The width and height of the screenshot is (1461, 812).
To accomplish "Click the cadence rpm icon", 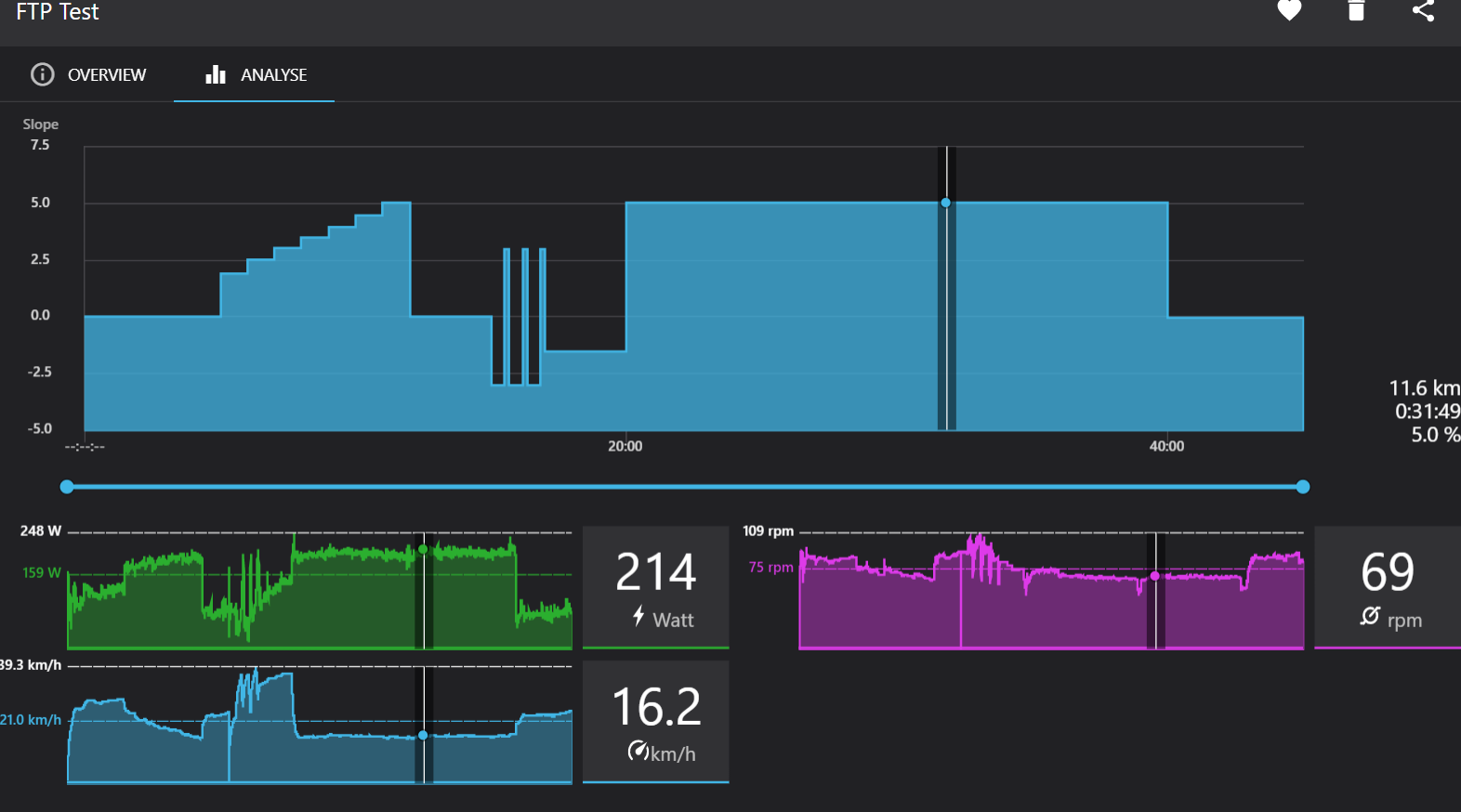I will click(1370, 616).
